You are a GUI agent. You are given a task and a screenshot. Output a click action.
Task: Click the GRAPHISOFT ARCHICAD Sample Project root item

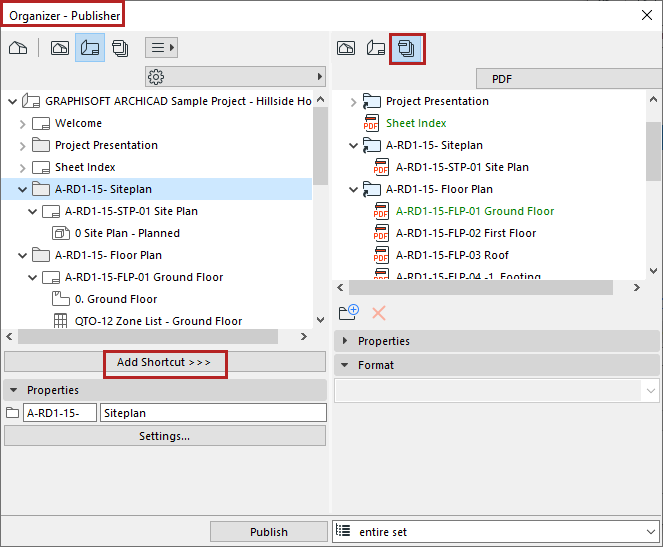coord(178,101)
